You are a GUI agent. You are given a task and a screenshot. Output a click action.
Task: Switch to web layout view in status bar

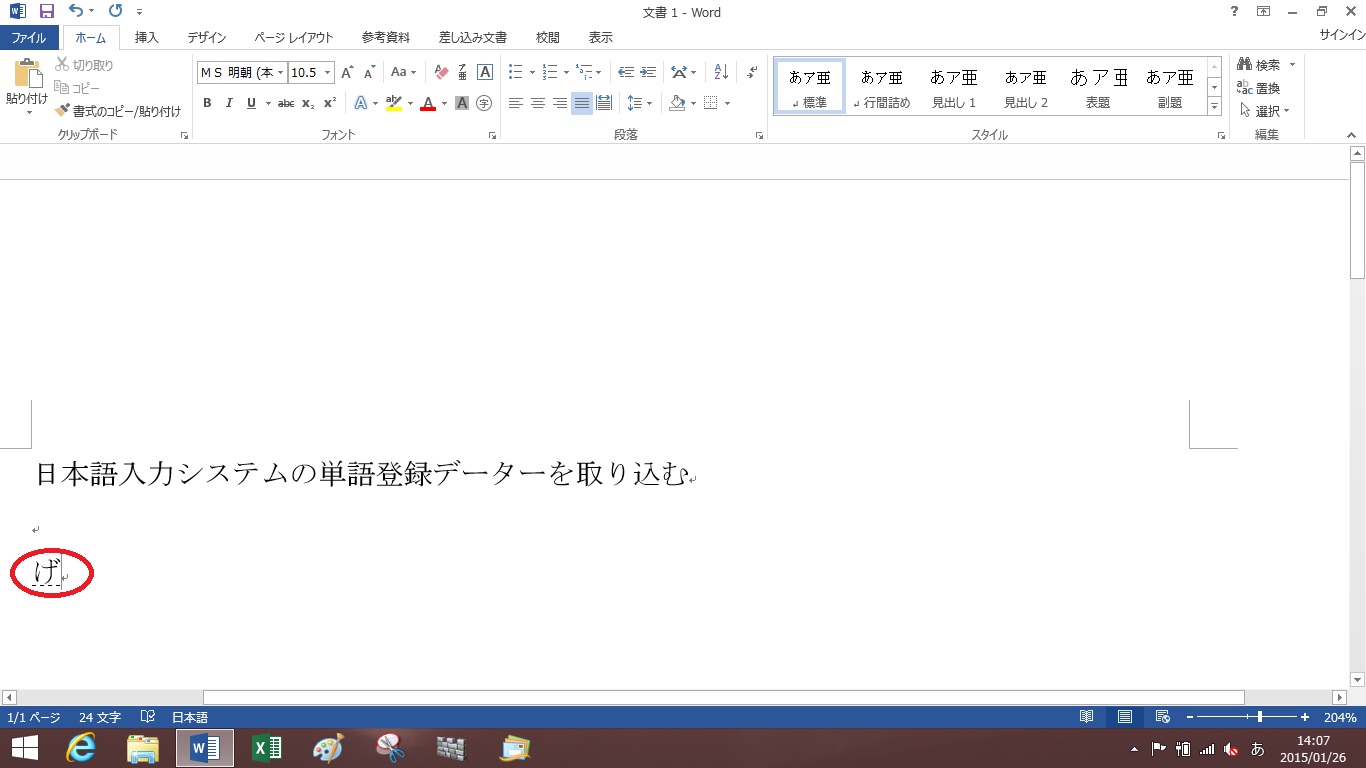[x=1162, y=717]
